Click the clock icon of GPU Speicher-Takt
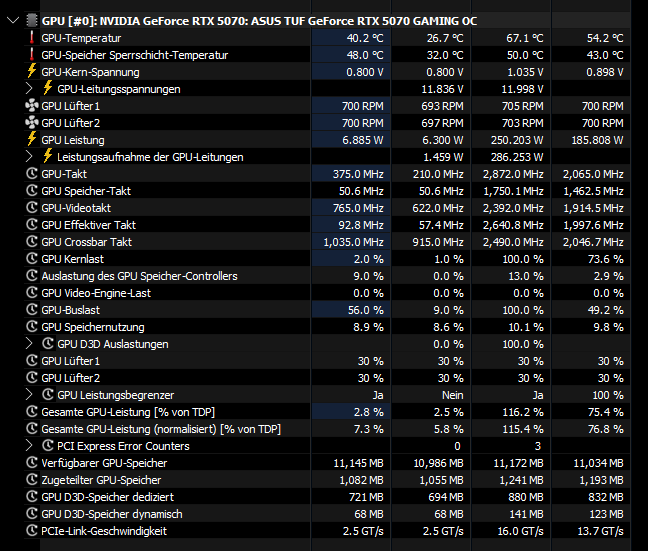This screenshot has width=648, height=551. 32,191
